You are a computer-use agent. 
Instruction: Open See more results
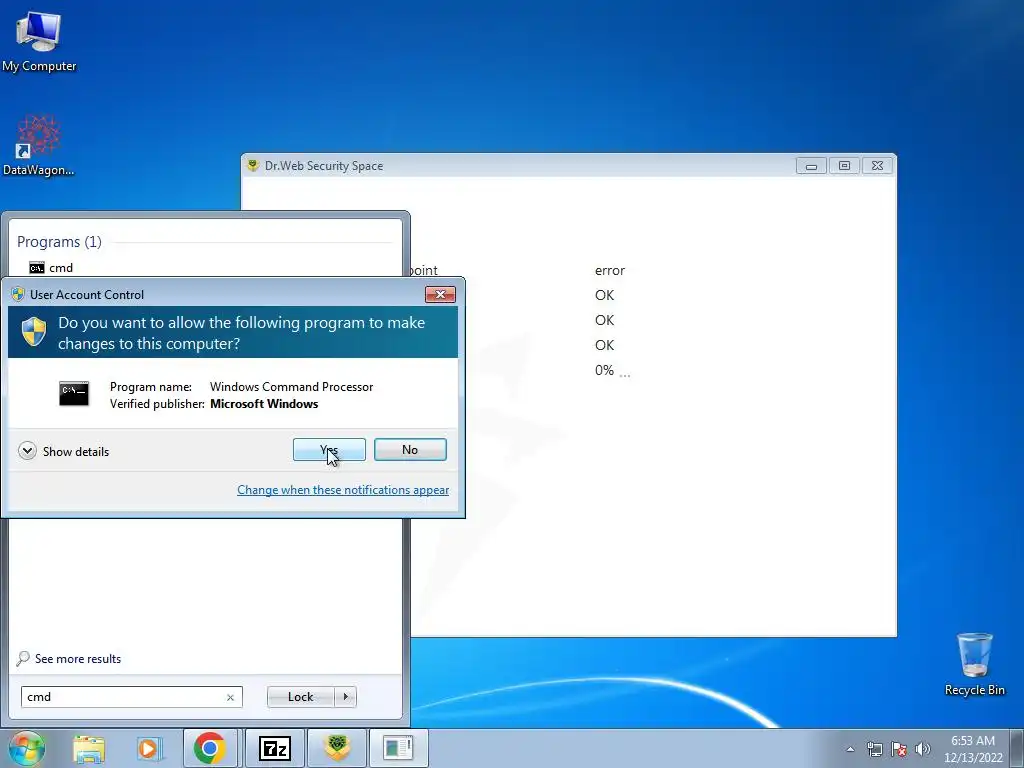pyautogui.click(x=78, y=659)
